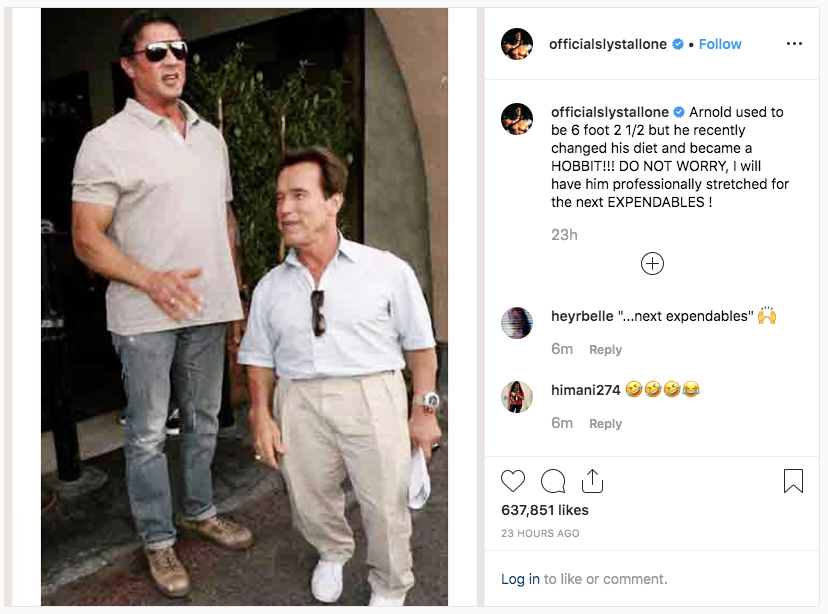
Task: Click the post photo
Action: tap(244, 305)
